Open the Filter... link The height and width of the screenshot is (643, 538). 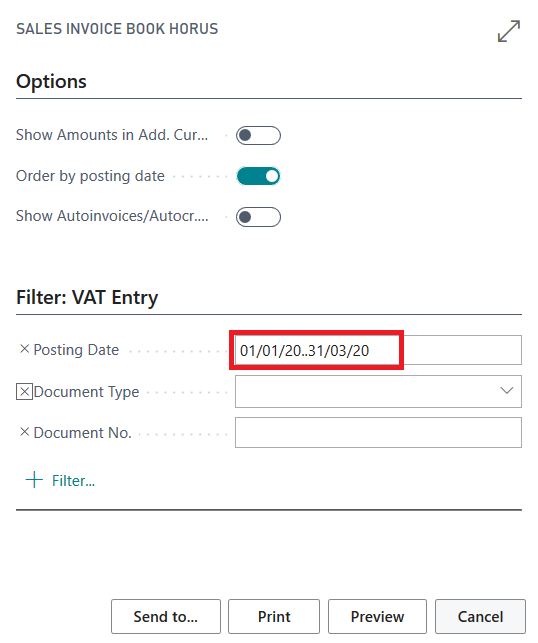[x=73, y=481]
